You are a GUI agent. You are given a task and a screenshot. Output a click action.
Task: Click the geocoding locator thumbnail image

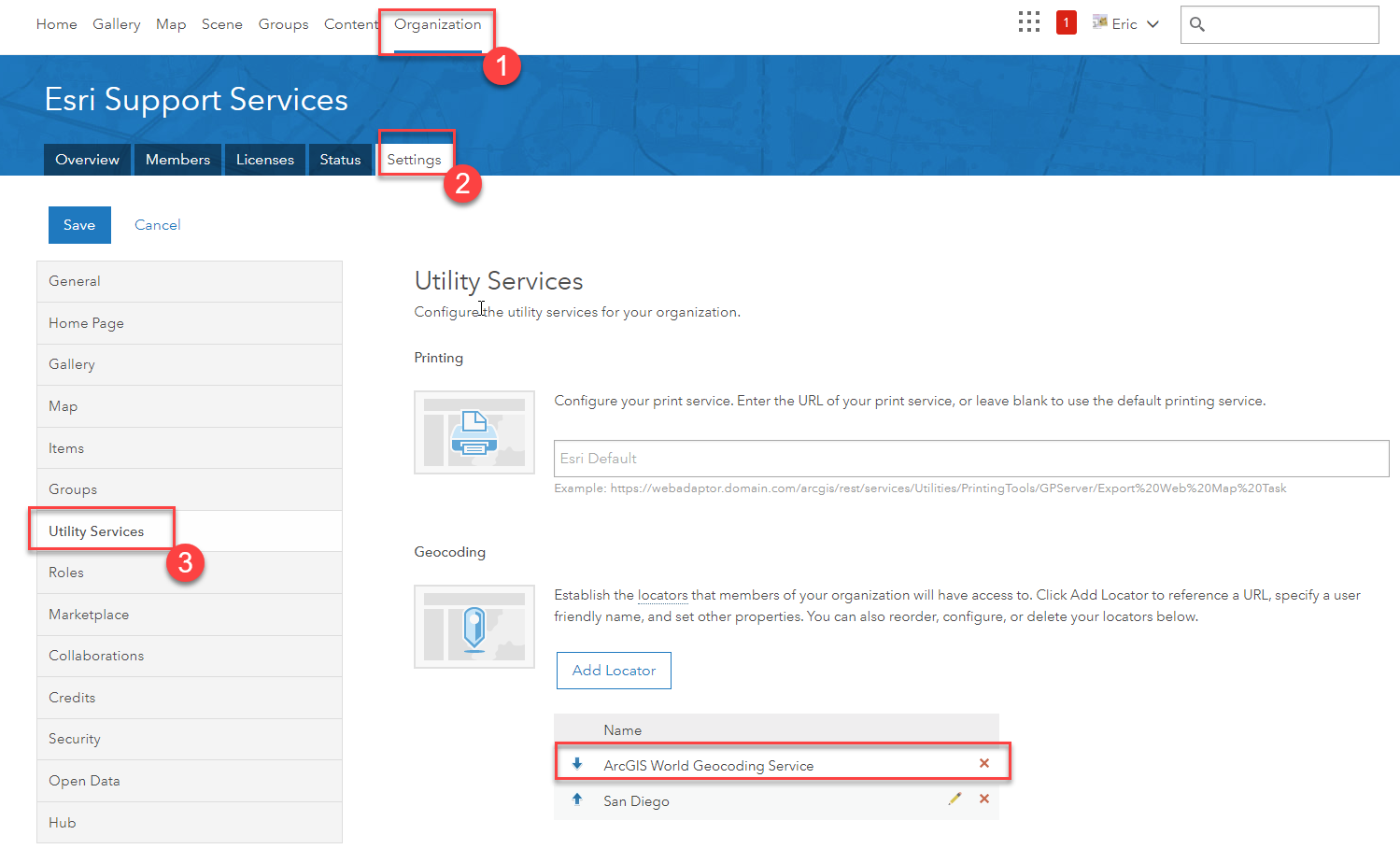point(474,627)
